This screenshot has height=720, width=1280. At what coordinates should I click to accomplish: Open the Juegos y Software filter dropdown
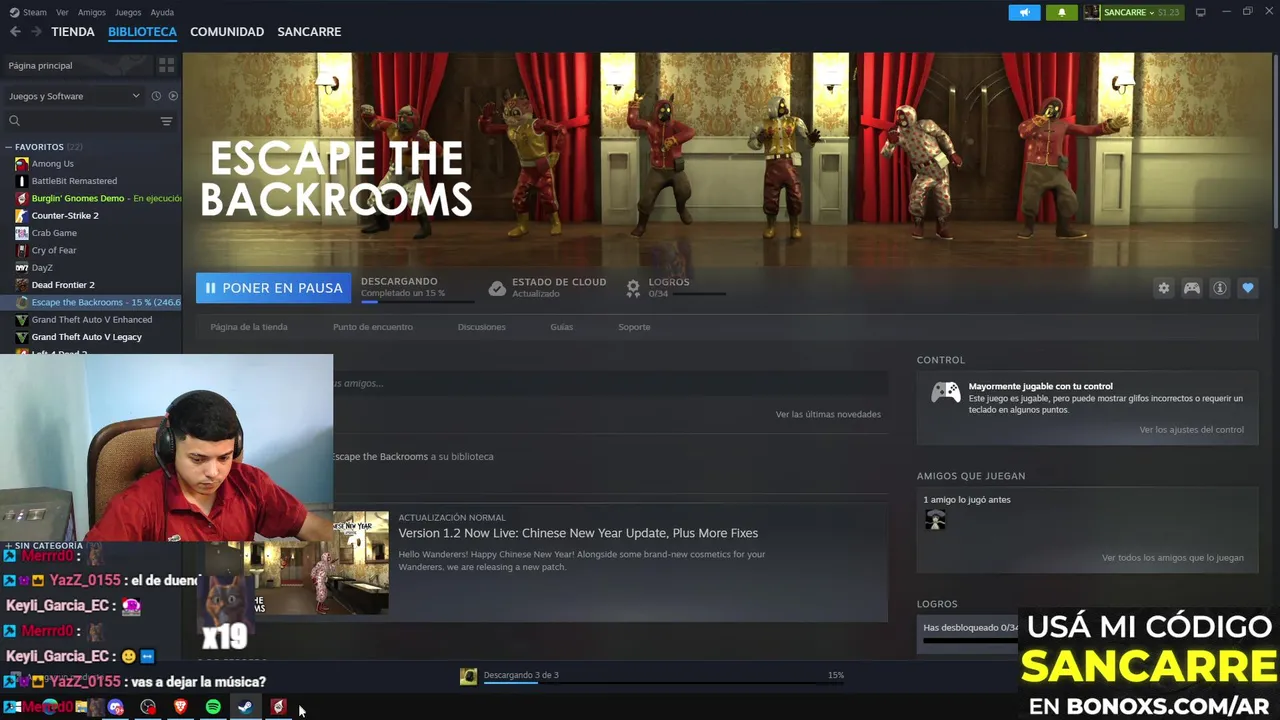[x=74, y=96]
